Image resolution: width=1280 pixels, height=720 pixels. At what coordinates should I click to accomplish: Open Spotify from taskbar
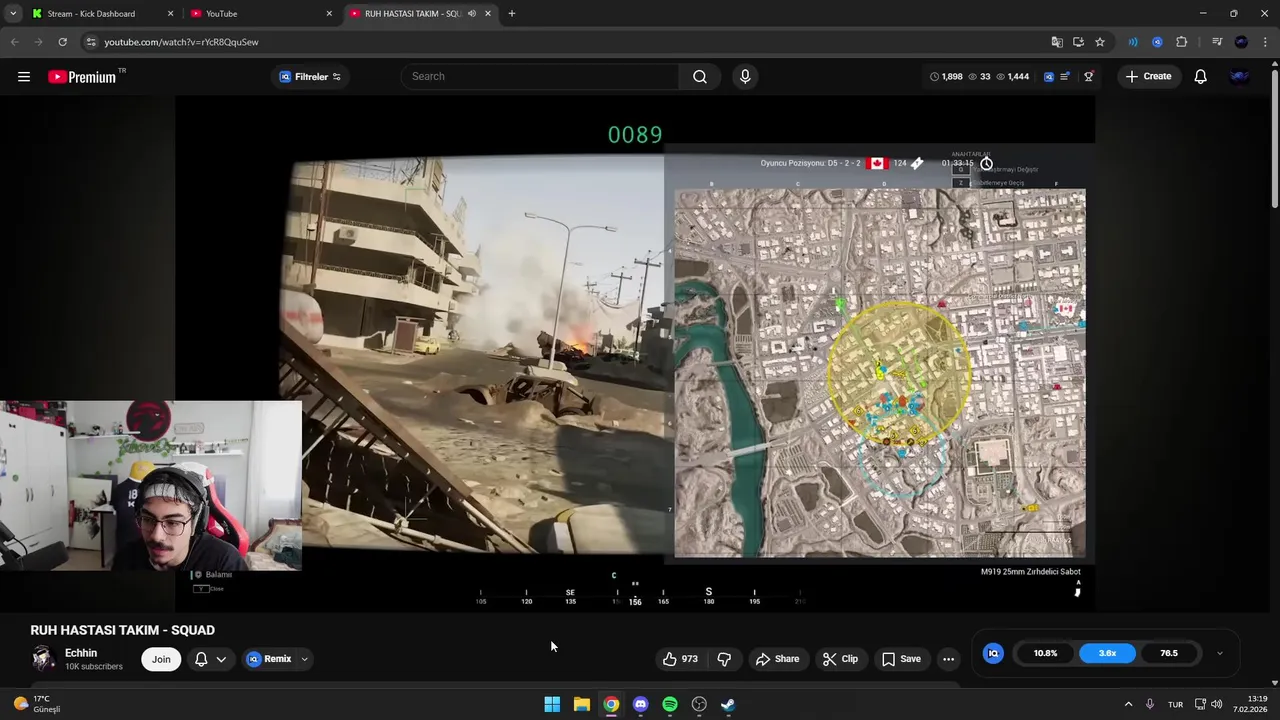670,704
